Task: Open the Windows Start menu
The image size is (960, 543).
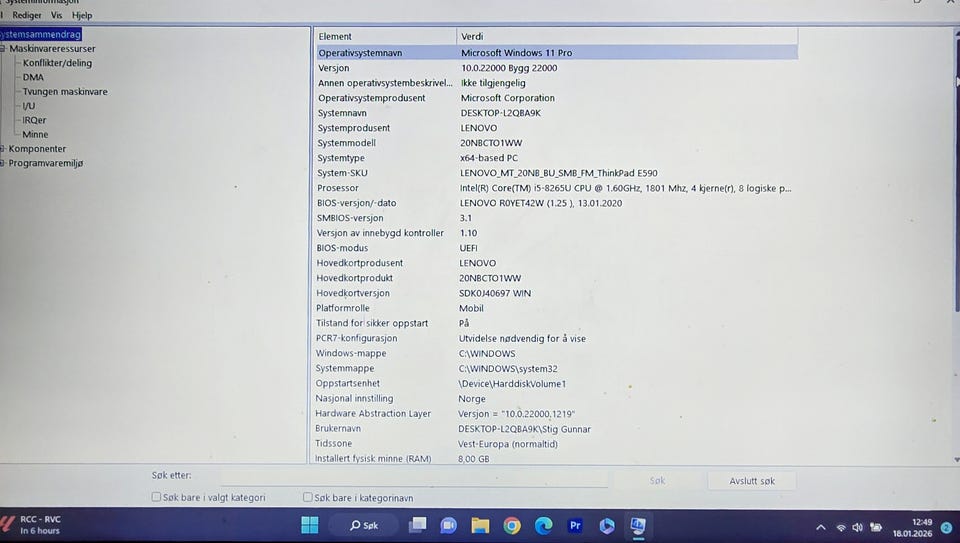Action: [x=310, y=525]
